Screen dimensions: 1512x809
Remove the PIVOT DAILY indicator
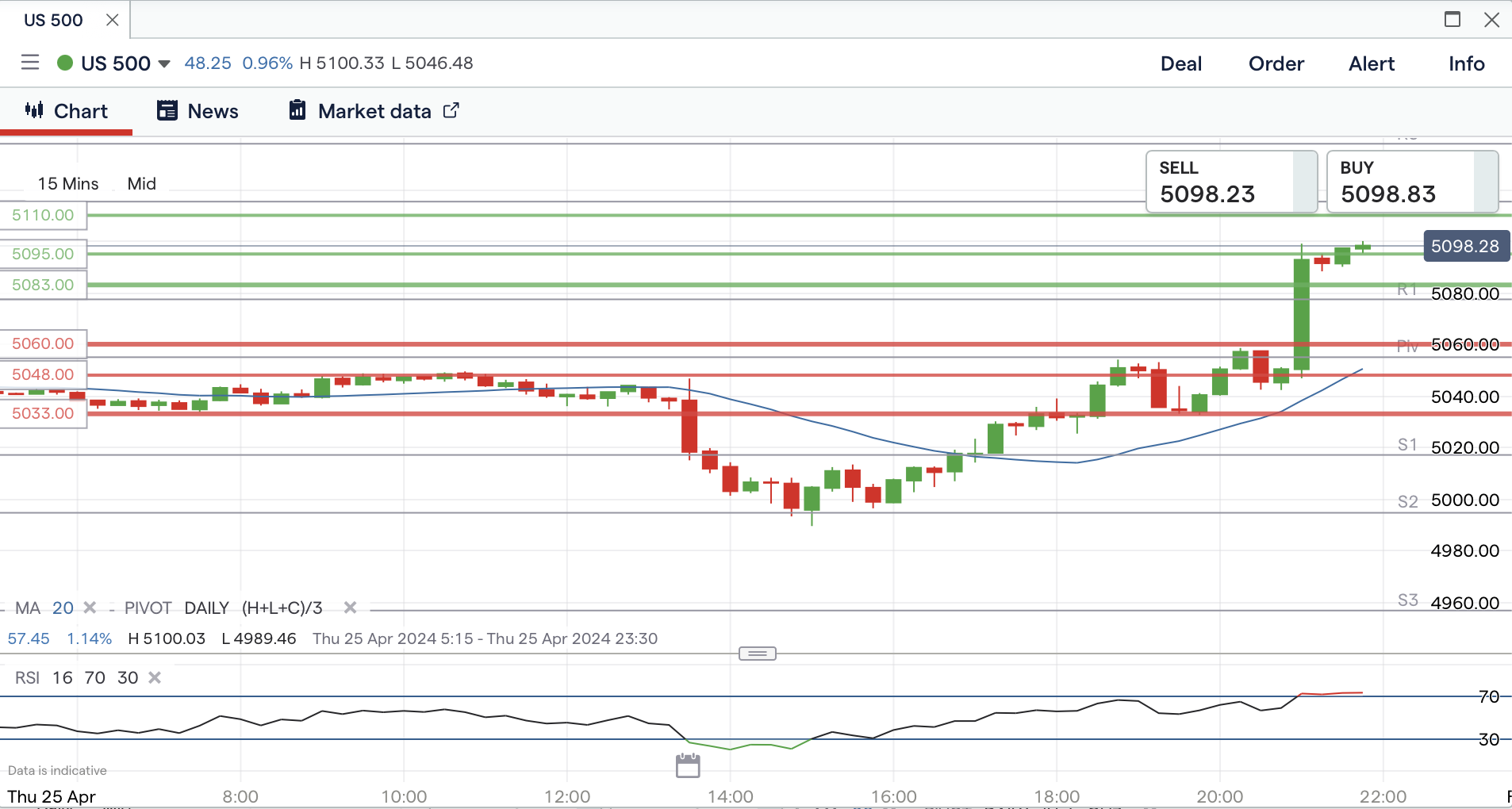pyautogui.click(x=350, y=608)
